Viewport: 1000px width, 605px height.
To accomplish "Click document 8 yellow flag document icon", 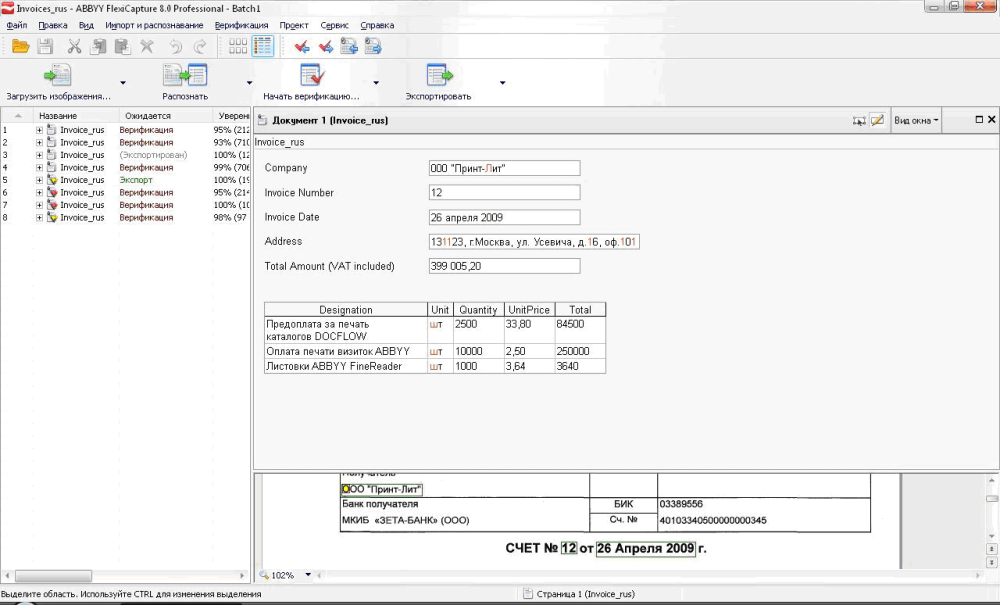I will (x=52, y=218).
